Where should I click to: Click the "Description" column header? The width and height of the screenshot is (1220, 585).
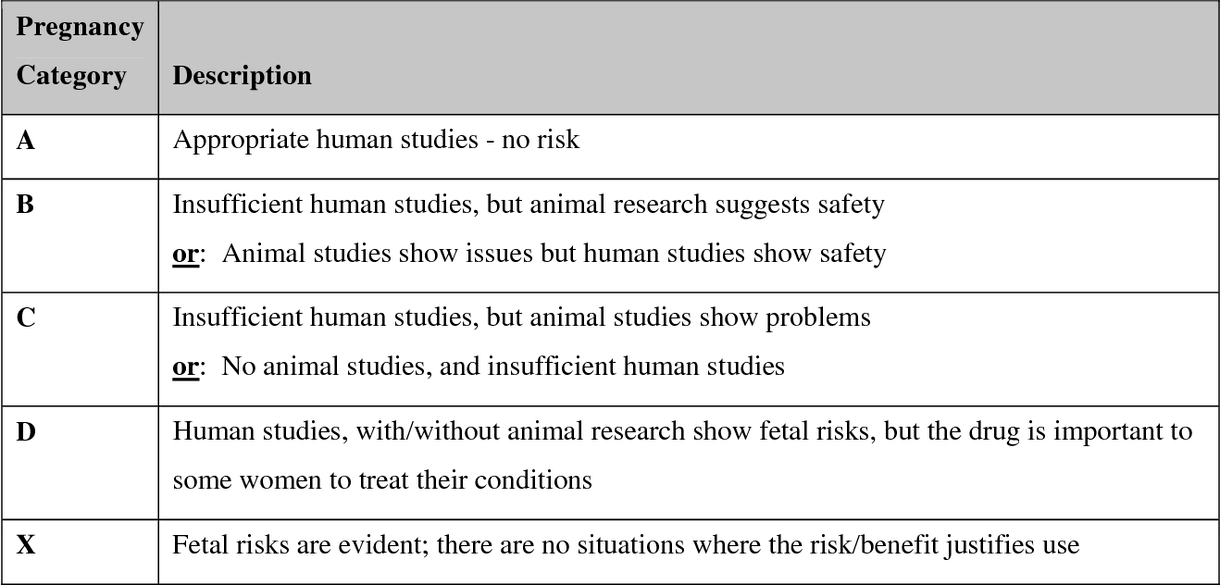tap(242, 76)
